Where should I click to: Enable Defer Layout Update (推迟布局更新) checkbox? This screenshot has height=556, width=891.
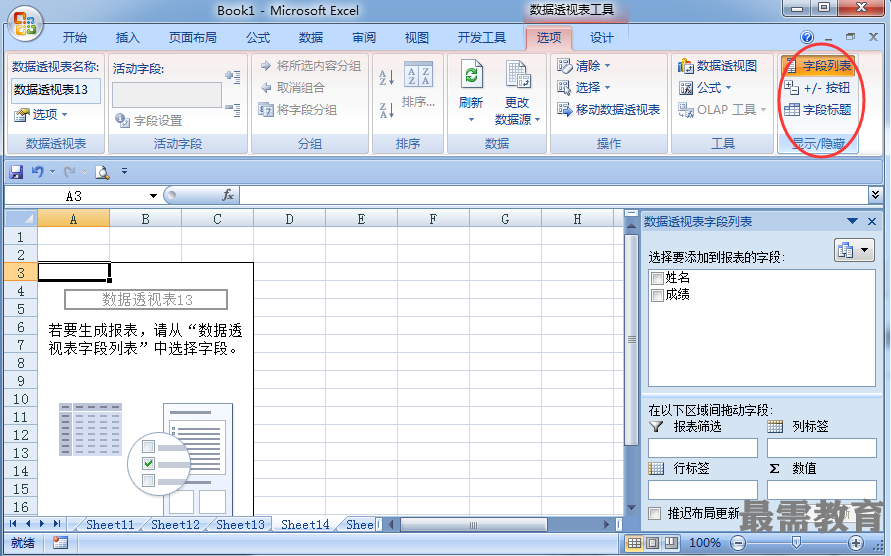coord(655,513)
